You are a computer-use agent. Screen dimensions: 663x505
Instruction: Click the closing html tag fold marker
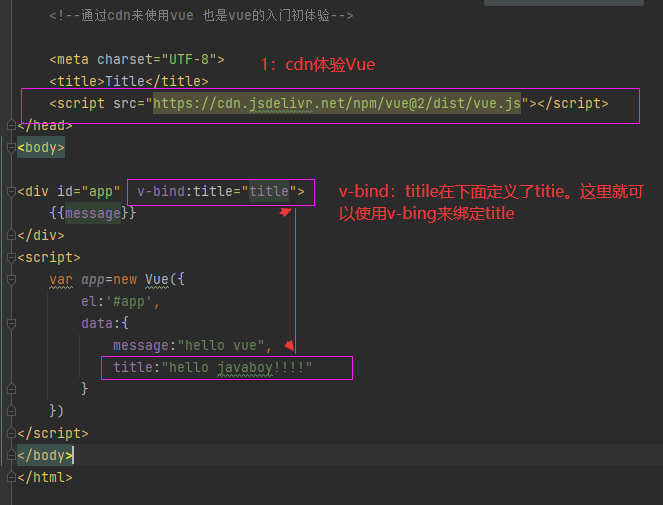(11, 477)
